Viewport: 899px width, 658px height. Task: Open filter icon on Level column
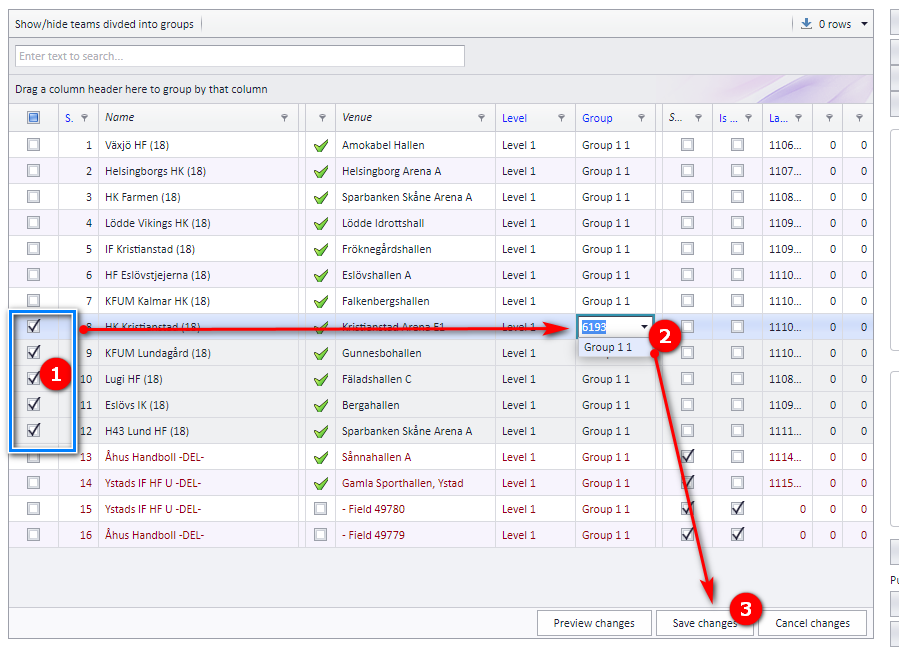click(x=561, y=118)
